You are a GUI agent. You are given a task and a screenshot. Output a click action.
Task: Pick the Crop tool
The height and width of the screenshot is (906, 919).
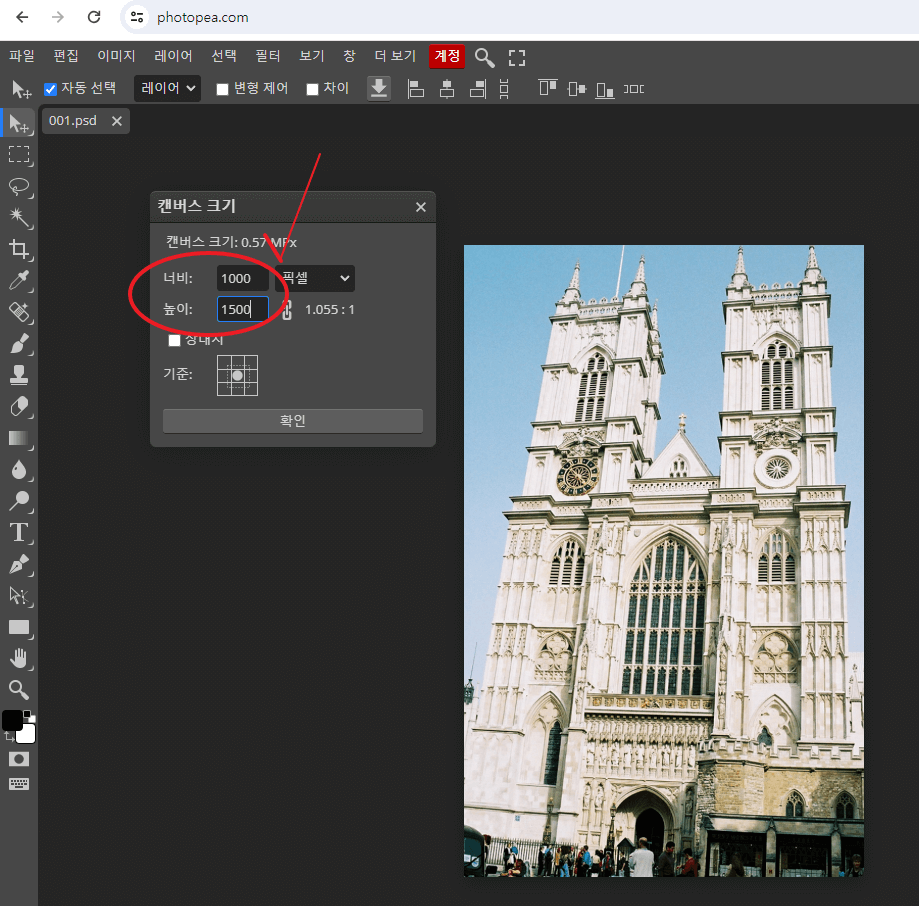click(x=19, y=249)
